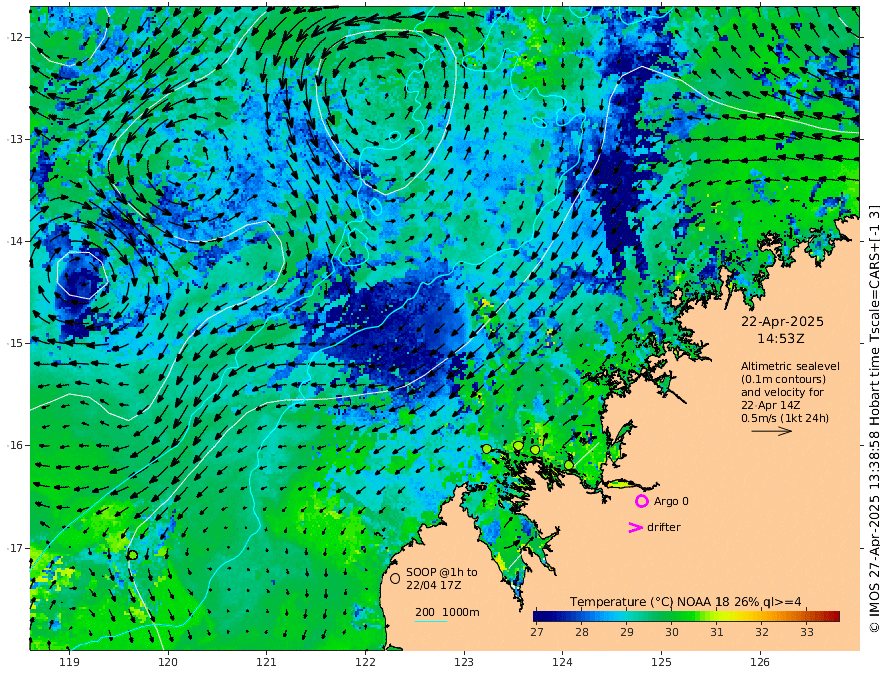880x680 pixels.
Task: Click the 'drifter' legend label
Action: coord(664,527)
